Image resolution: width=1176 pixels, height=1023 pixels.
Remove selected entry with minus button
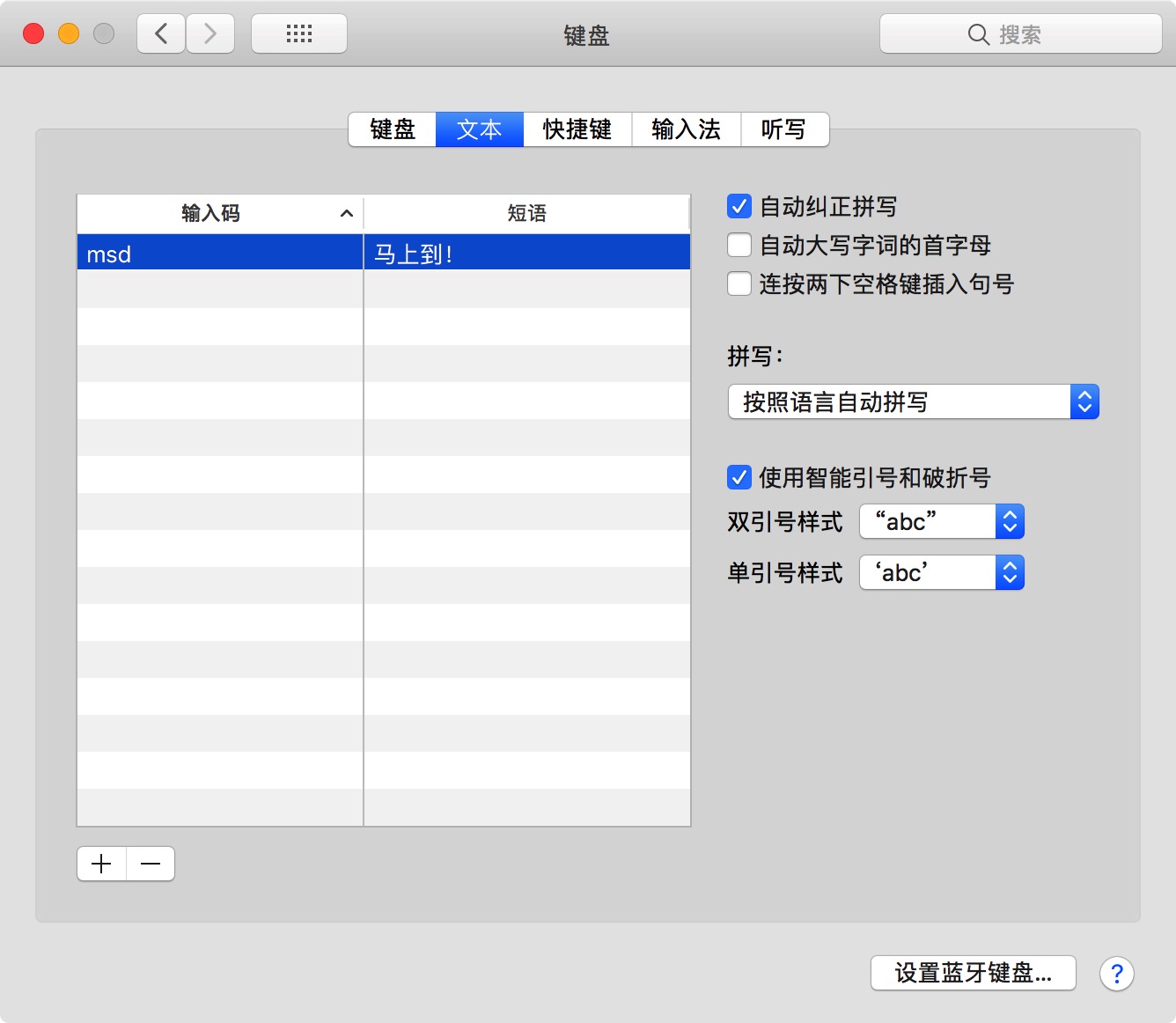[x=151, y=864]
